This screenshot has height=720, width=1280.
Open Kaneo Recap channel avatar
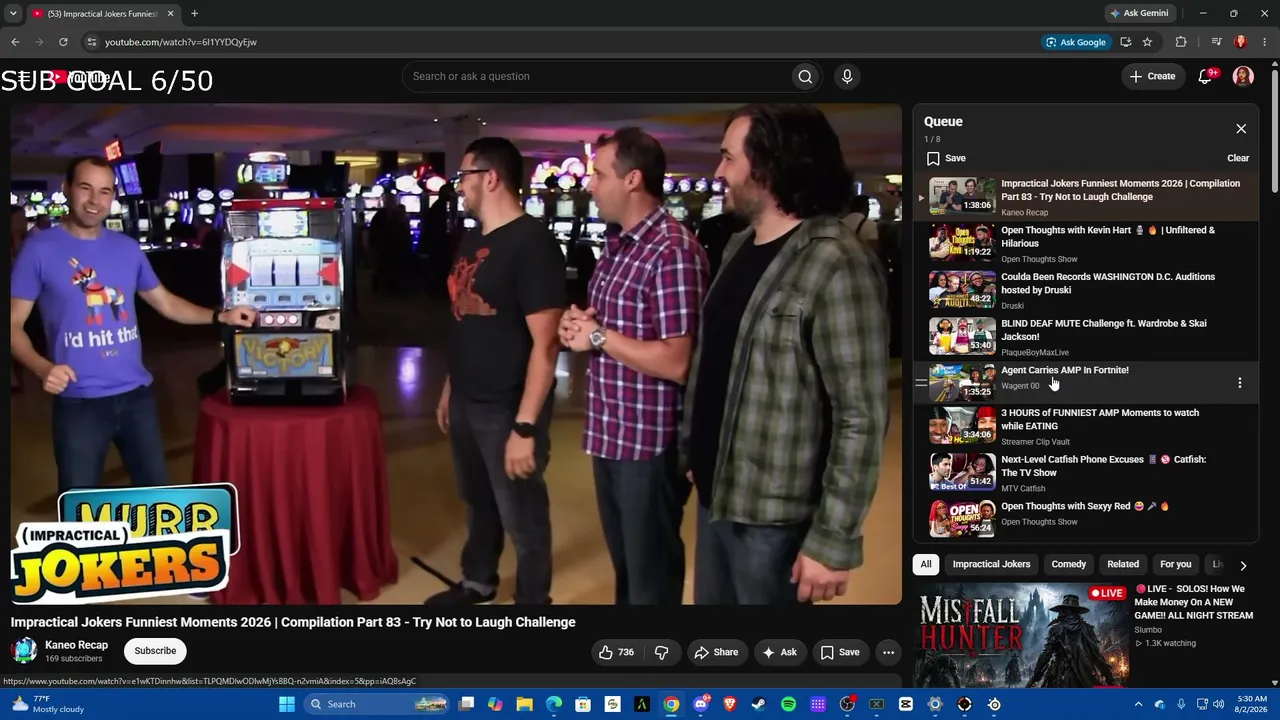click(x=24, y=651)
